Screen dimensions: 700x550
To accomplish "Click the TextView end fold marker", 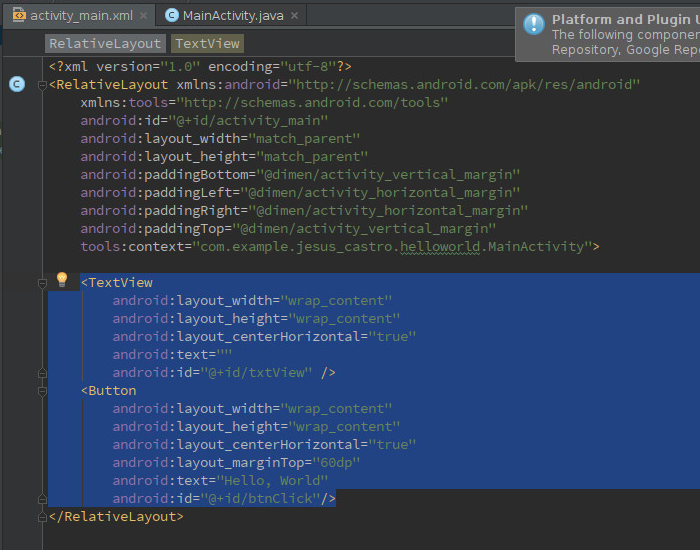I will coord(42,373).
